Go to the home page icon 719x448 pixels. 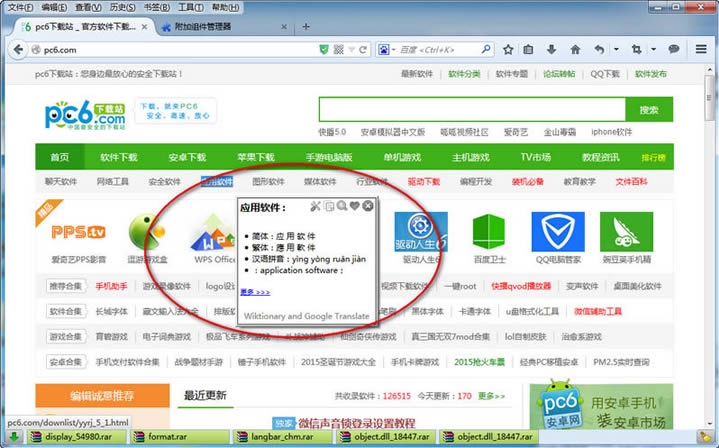(575, 49)
